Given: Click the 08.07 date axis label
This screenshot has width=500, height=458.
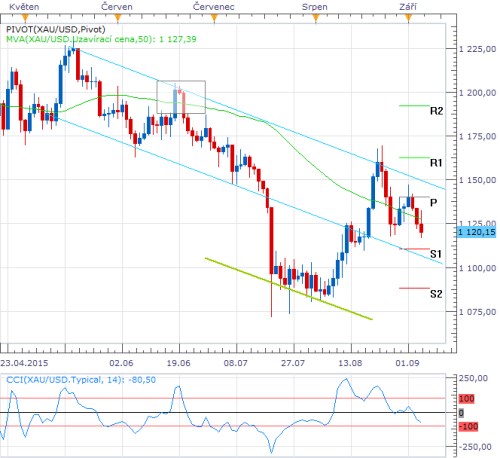Looking at the screenshot, I should tap(236, 363).
